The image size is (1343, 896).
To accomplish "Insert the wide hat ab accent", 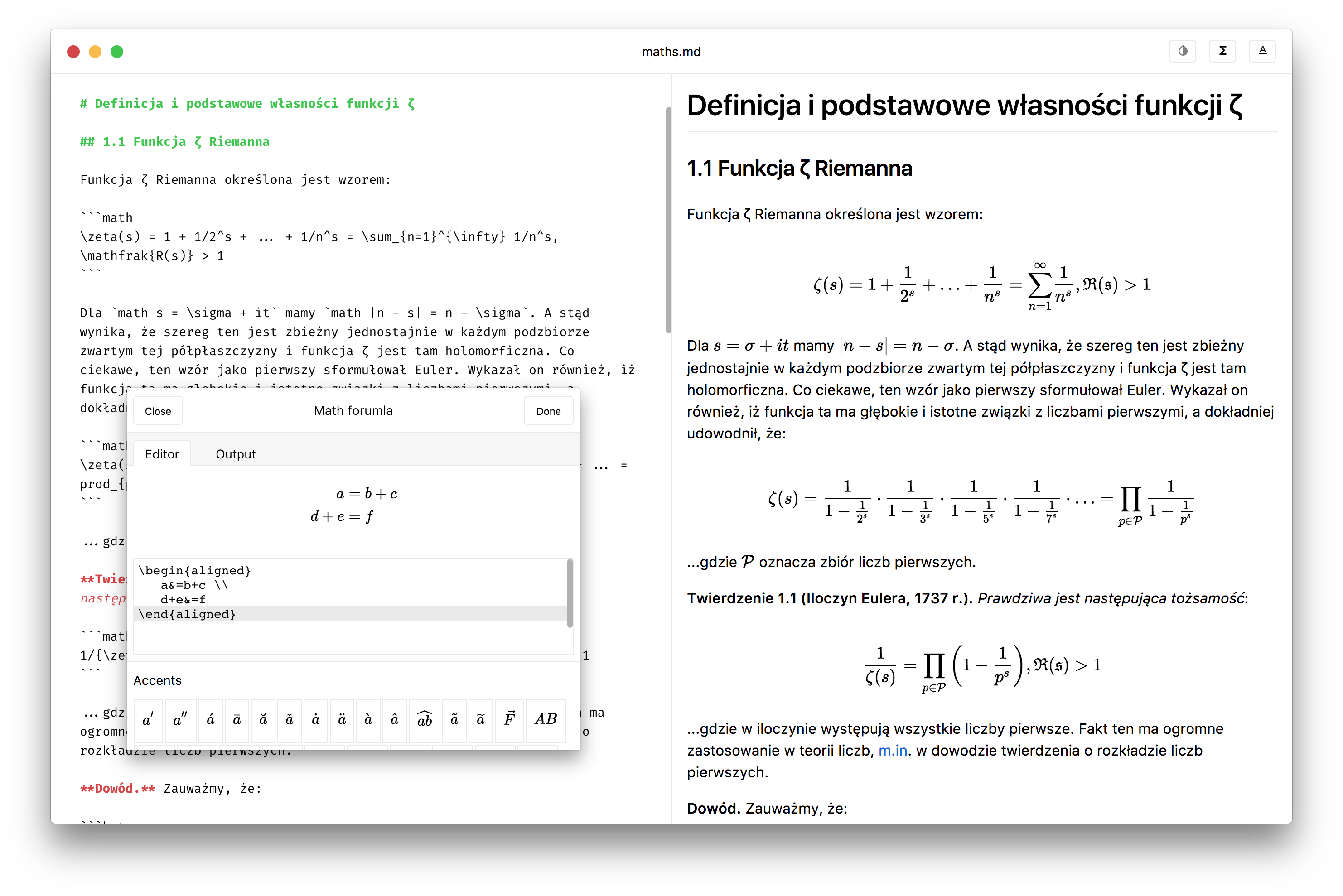I will (424, 719).
